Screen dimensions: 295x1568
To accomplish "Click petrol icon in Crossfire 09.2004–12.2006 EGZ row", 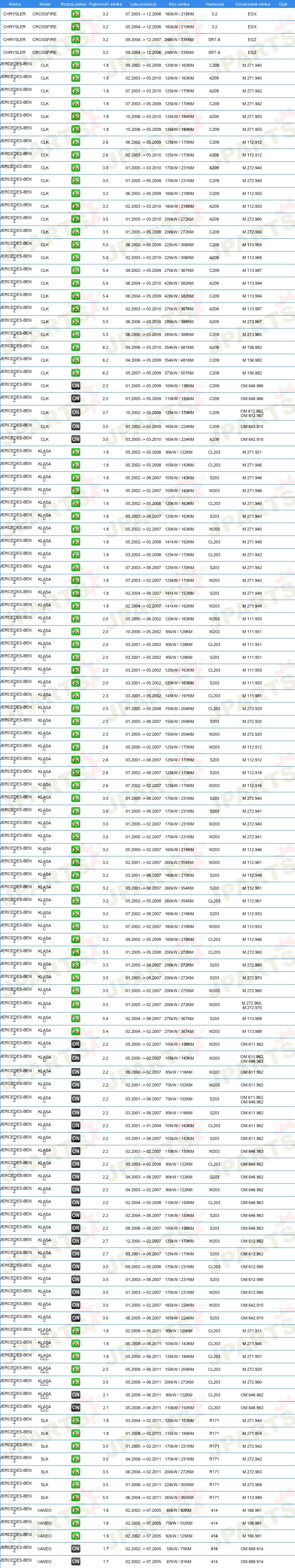I will click(x=75, y=52).
